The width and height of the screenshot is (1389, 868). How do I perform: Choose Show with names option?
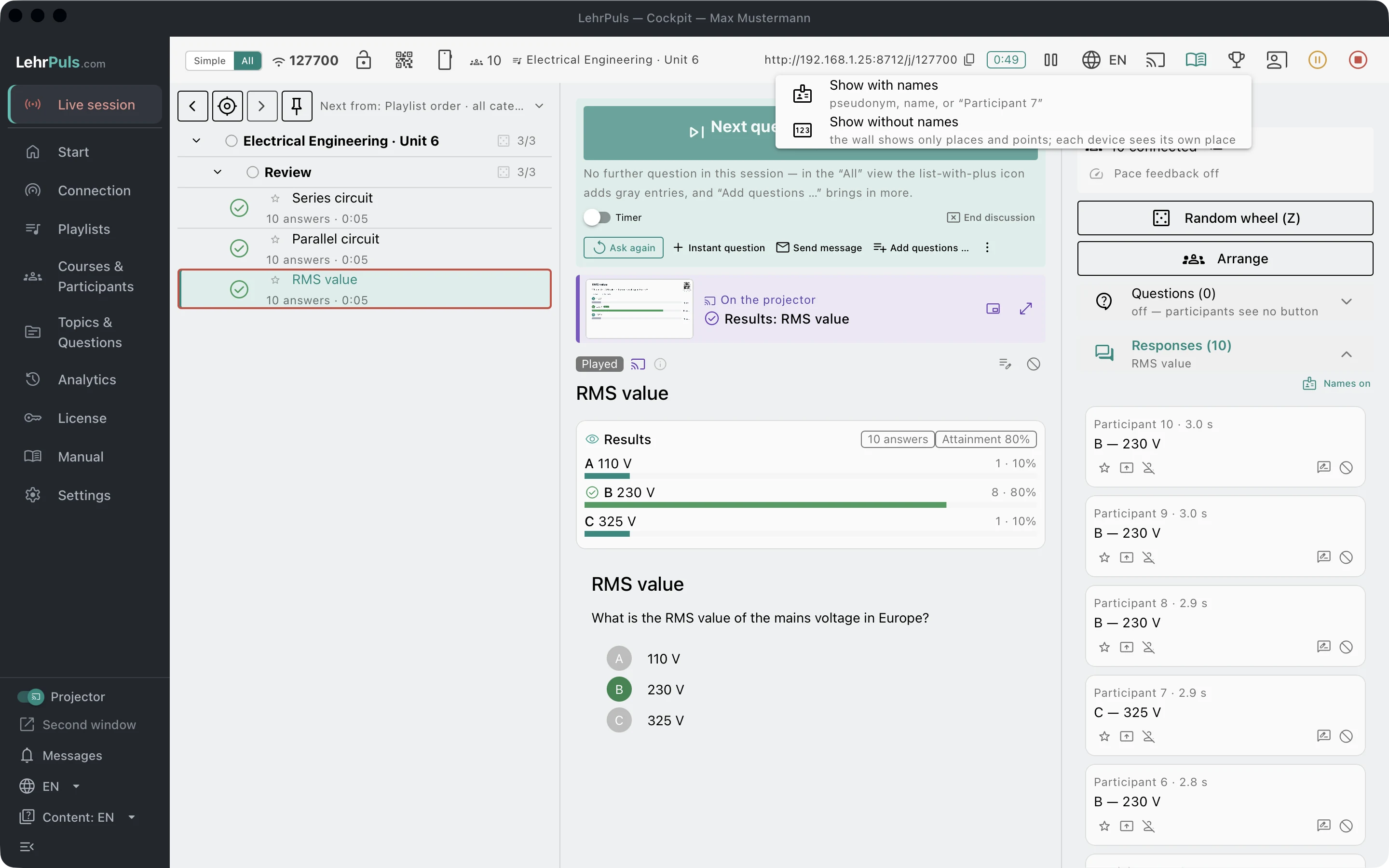1013,94
